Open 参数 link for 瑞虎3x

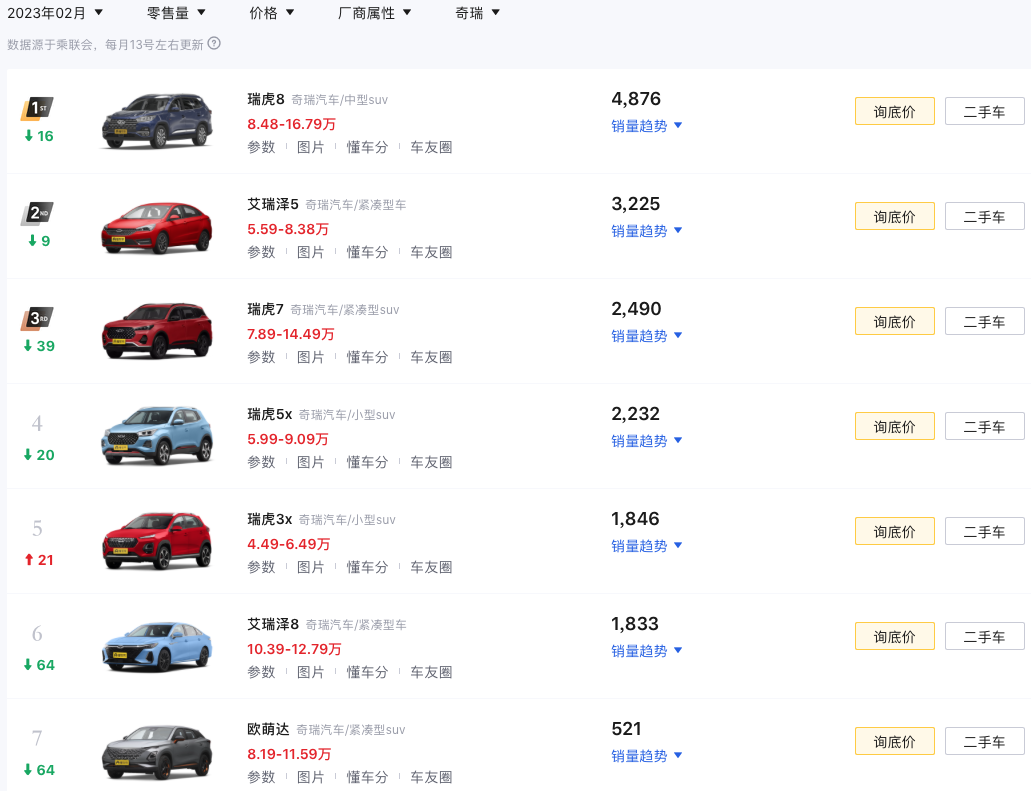pos(261,567)
